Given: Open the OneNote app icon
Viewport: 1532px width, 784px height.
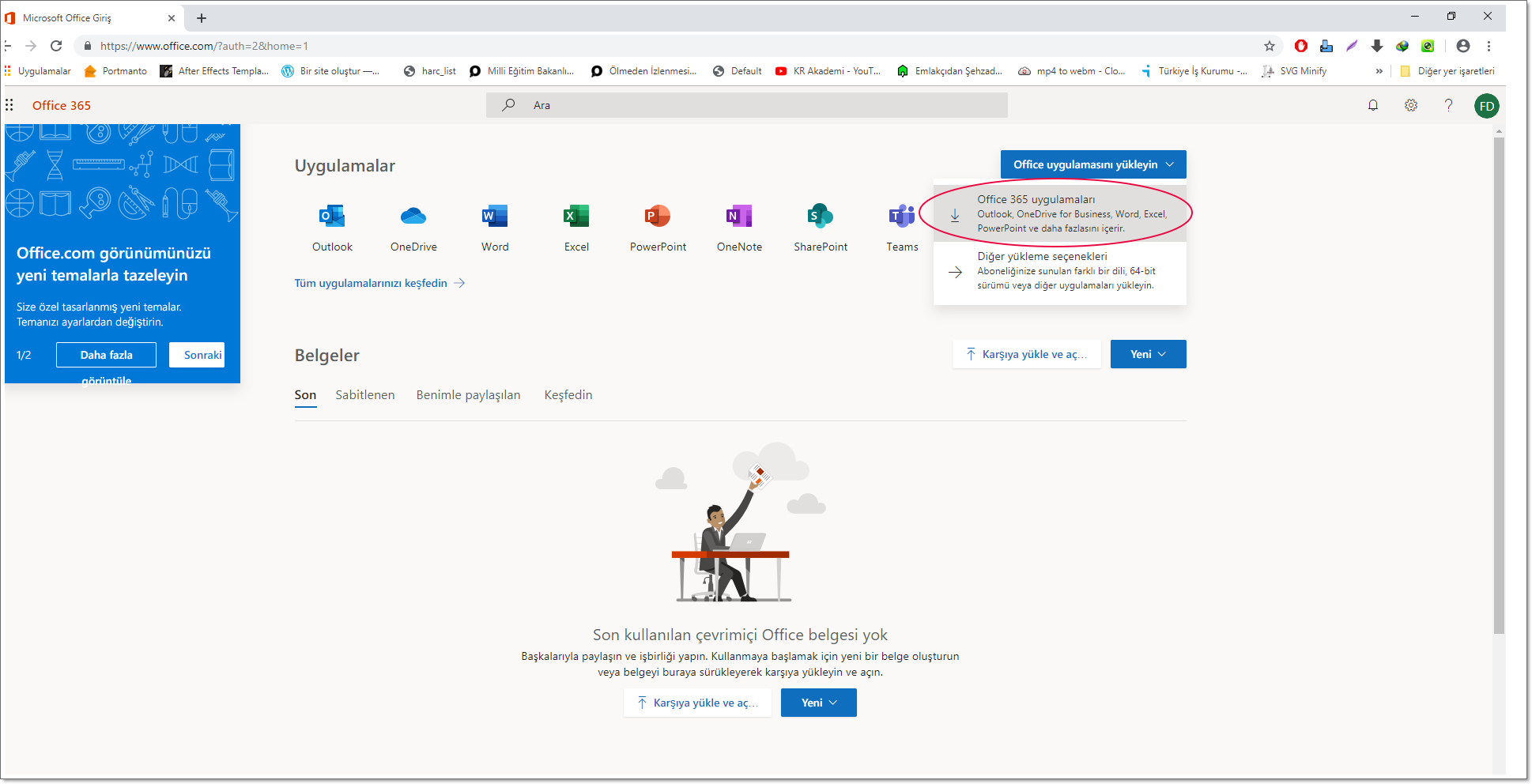Looking at the screenshot, I should tap(739, 217).
